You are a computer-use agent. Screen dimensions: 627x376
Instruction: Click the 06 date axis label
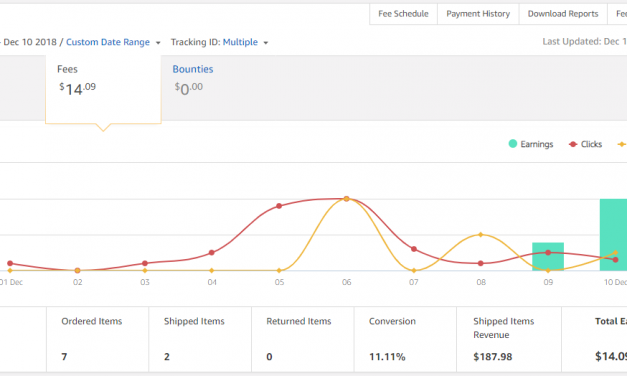[346, 282]
